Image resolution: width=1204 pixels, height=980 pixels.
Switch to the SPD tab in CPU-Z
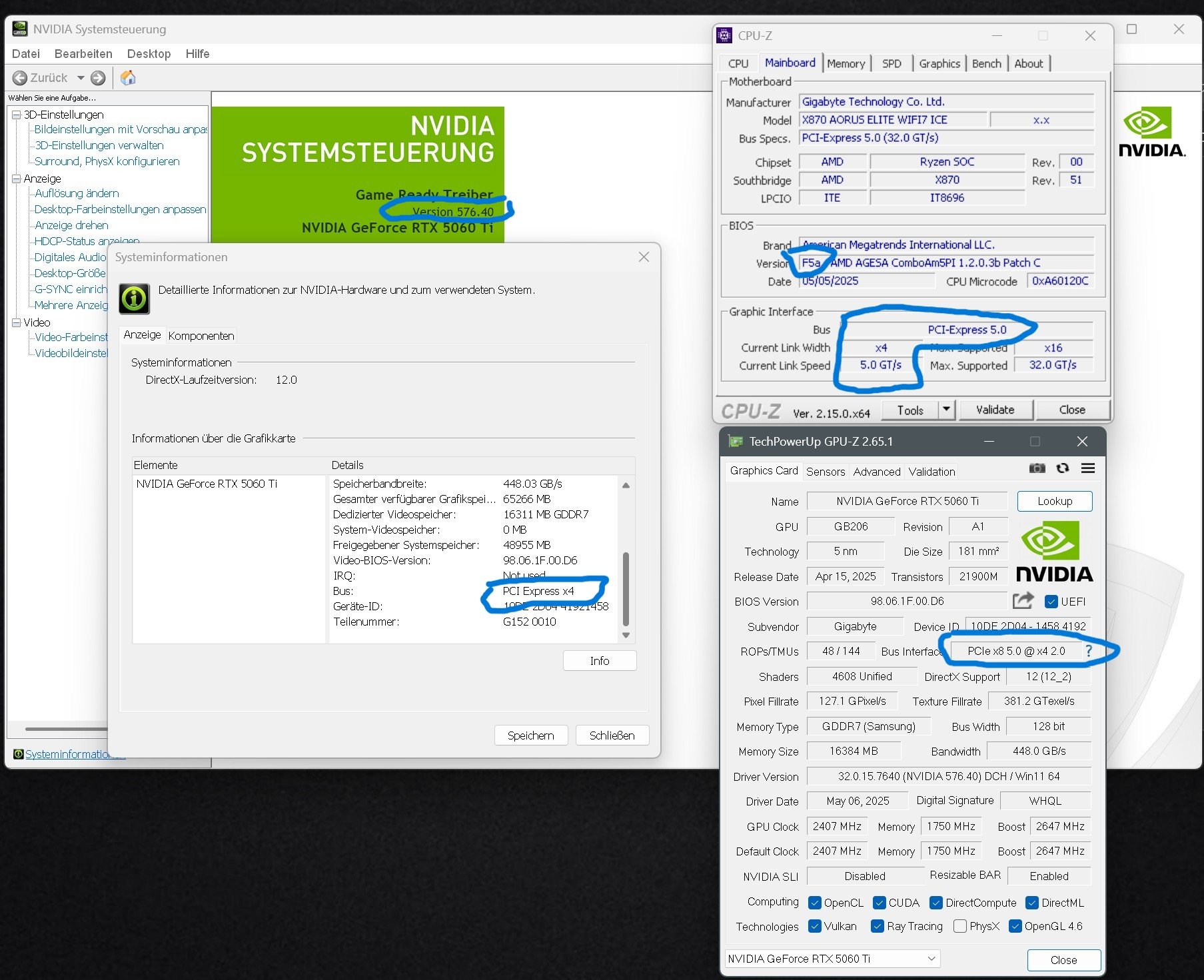pyautogui.click(x=892, y=63)
